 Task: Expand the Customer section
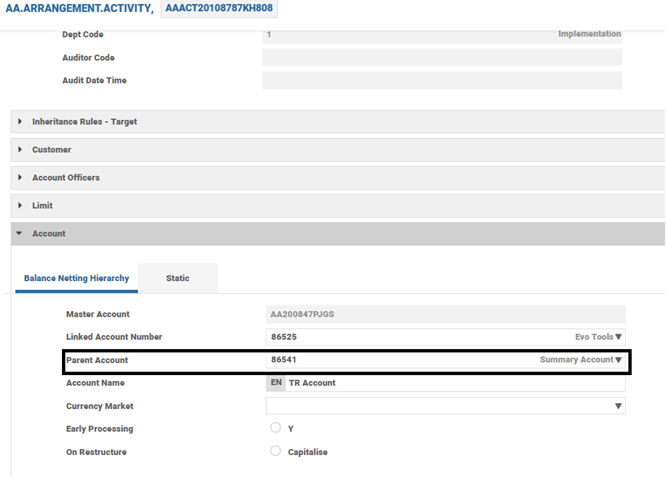51,150
